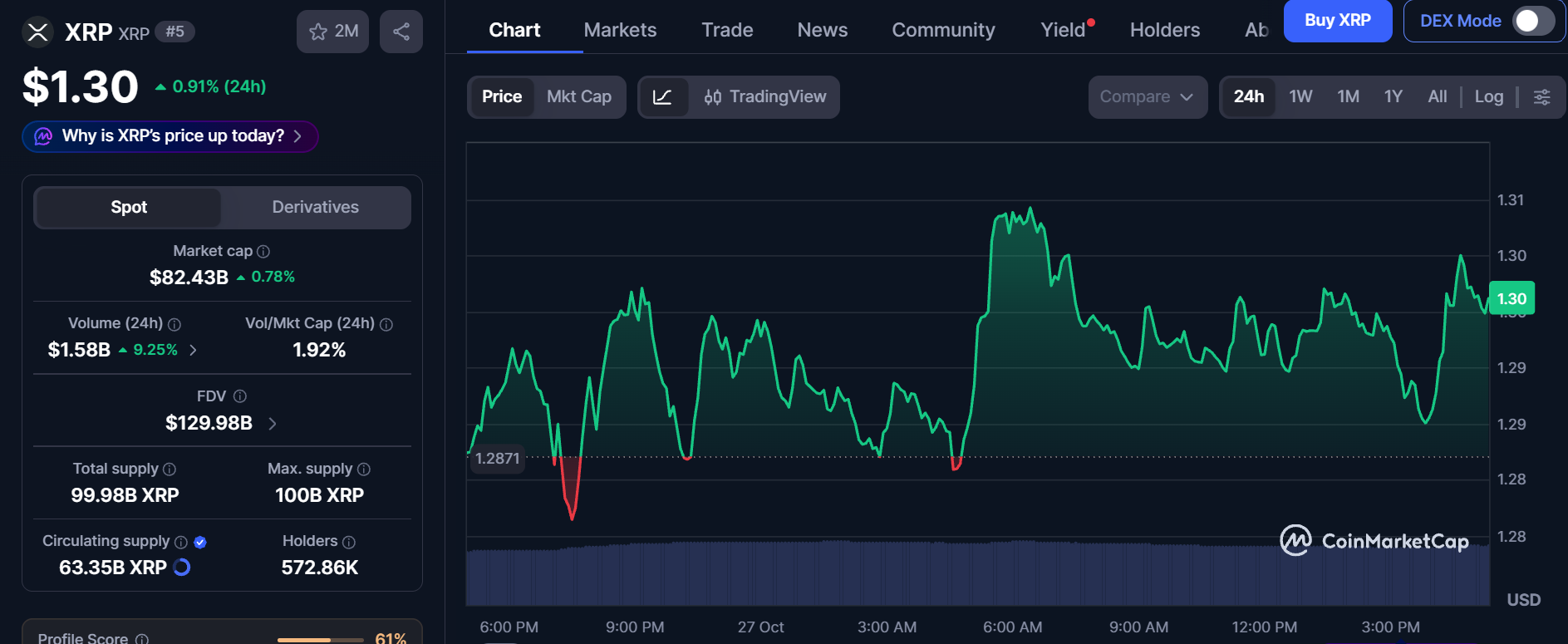Click the 61% profile score value

391,638
